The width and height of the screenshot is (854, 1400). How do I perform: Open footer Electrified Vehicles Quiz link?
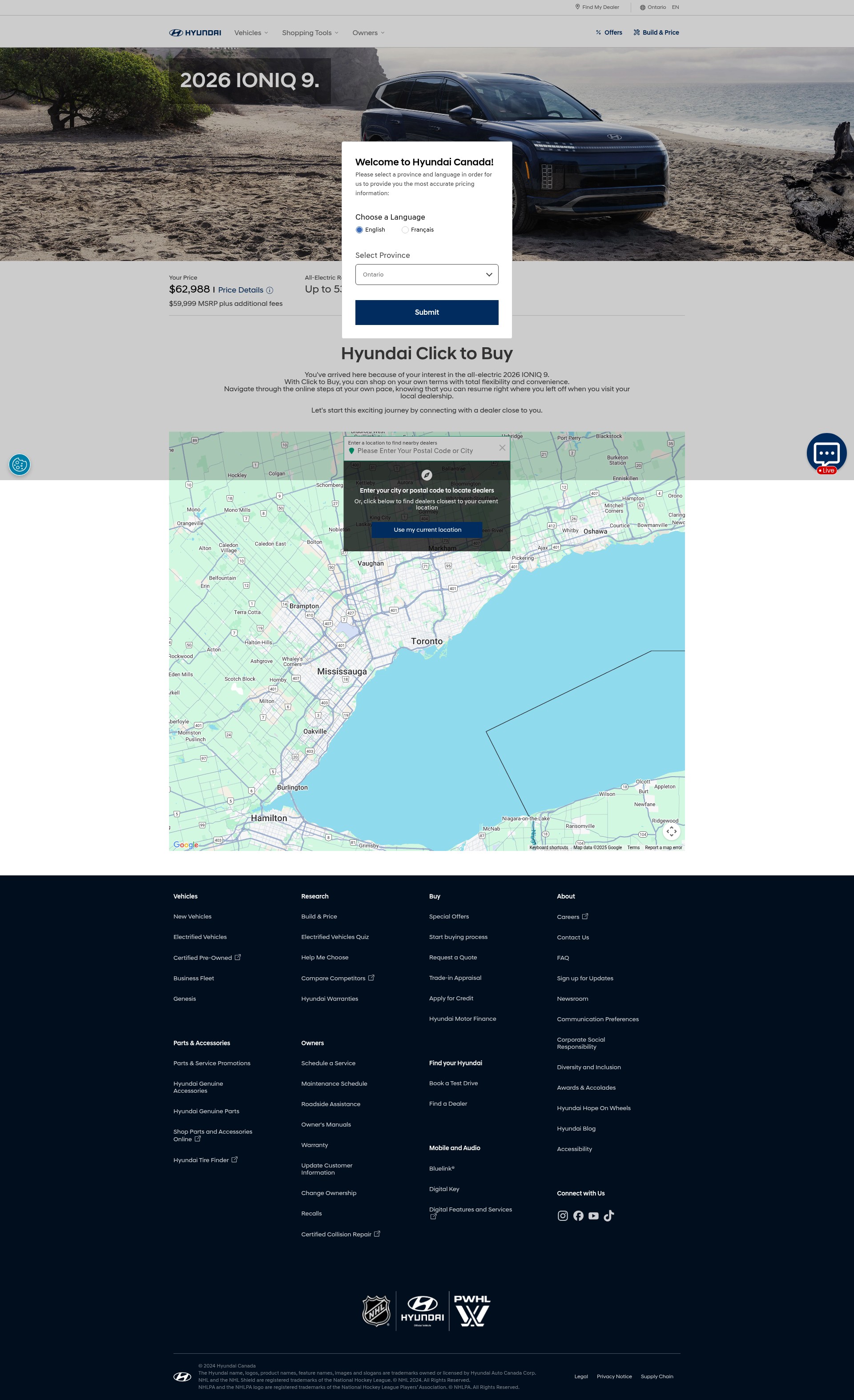click(x=335, y=937)
